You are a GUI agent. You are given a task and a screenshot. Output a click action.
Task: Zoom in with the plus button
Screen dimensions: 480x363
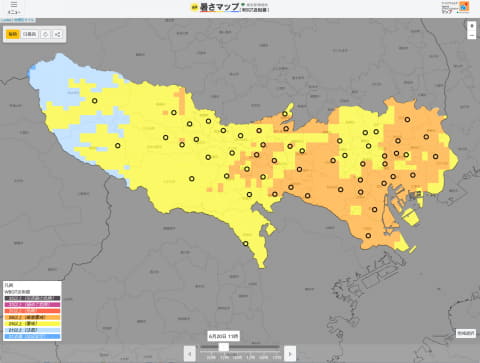click(x=472, y=26)
